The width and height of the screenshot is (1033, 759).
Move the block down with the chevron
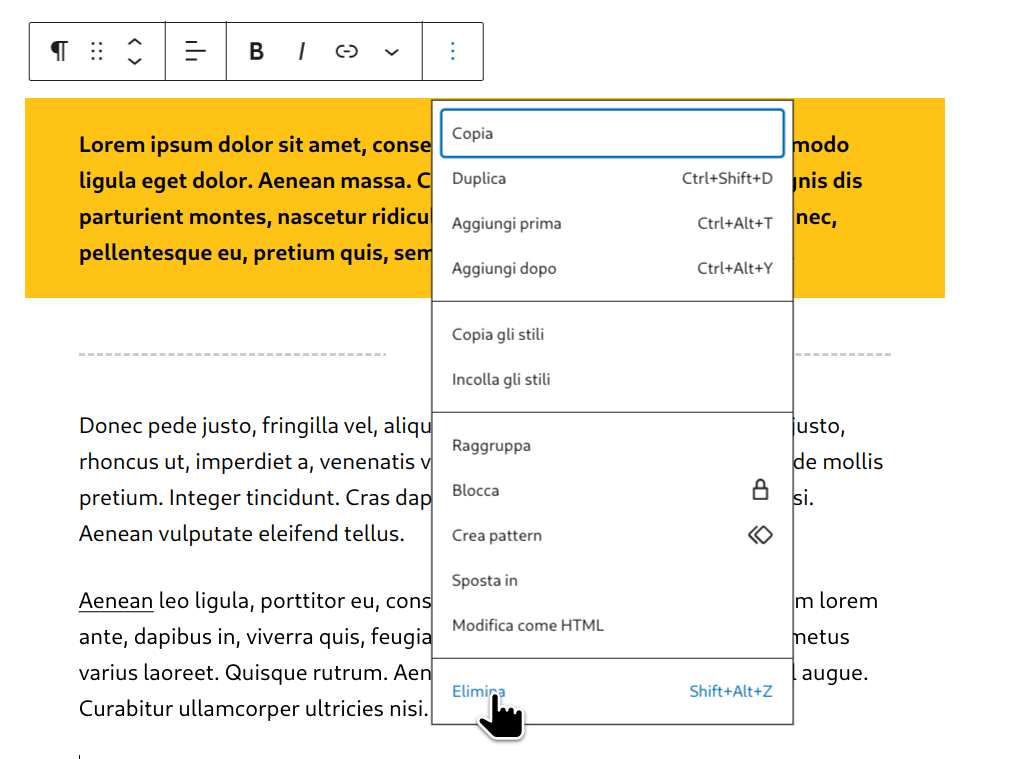coord(135,62)
